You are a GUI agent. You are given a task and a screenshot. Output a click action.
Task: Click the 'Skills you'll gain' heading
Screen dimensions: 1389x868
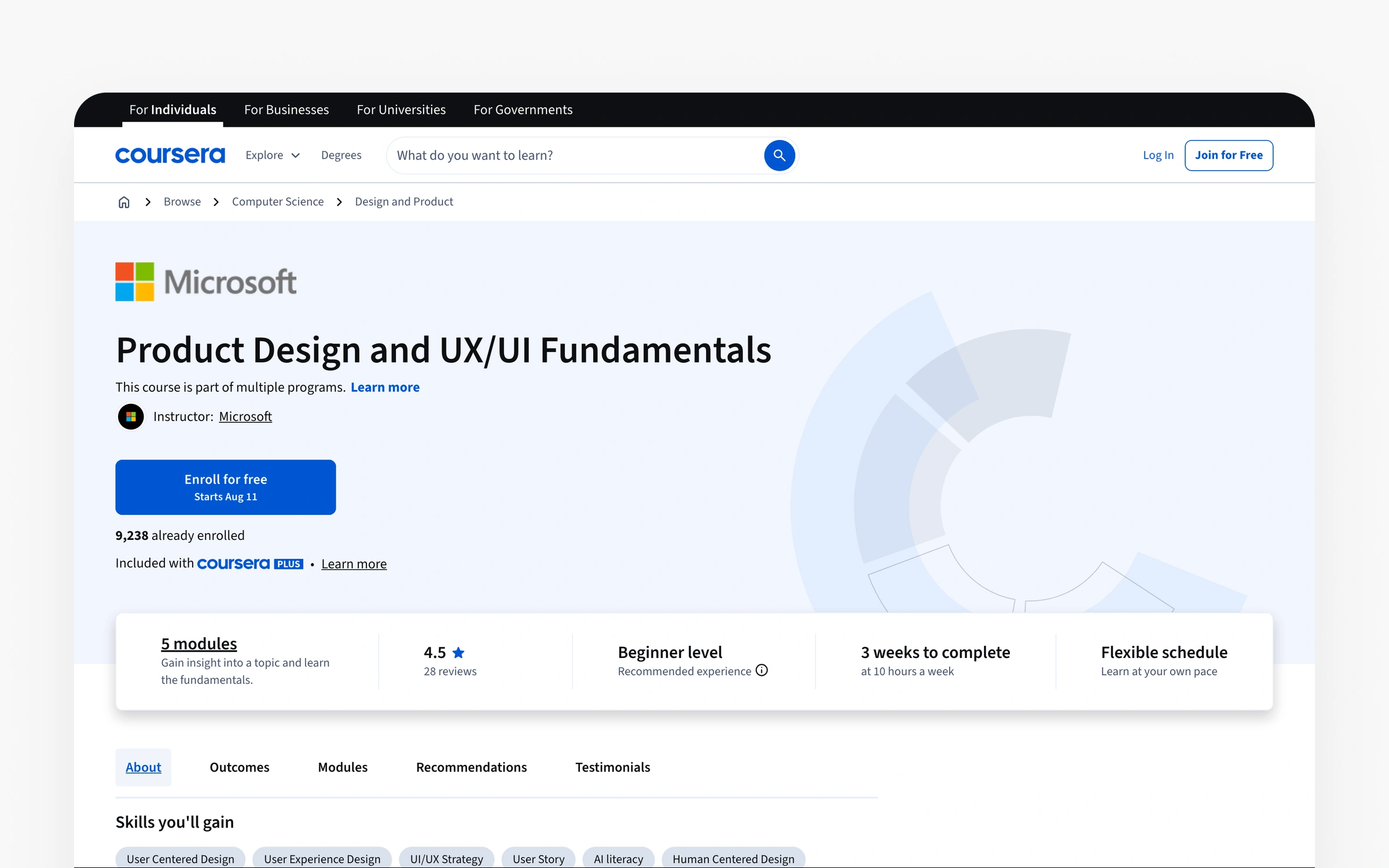click(175, 822)
